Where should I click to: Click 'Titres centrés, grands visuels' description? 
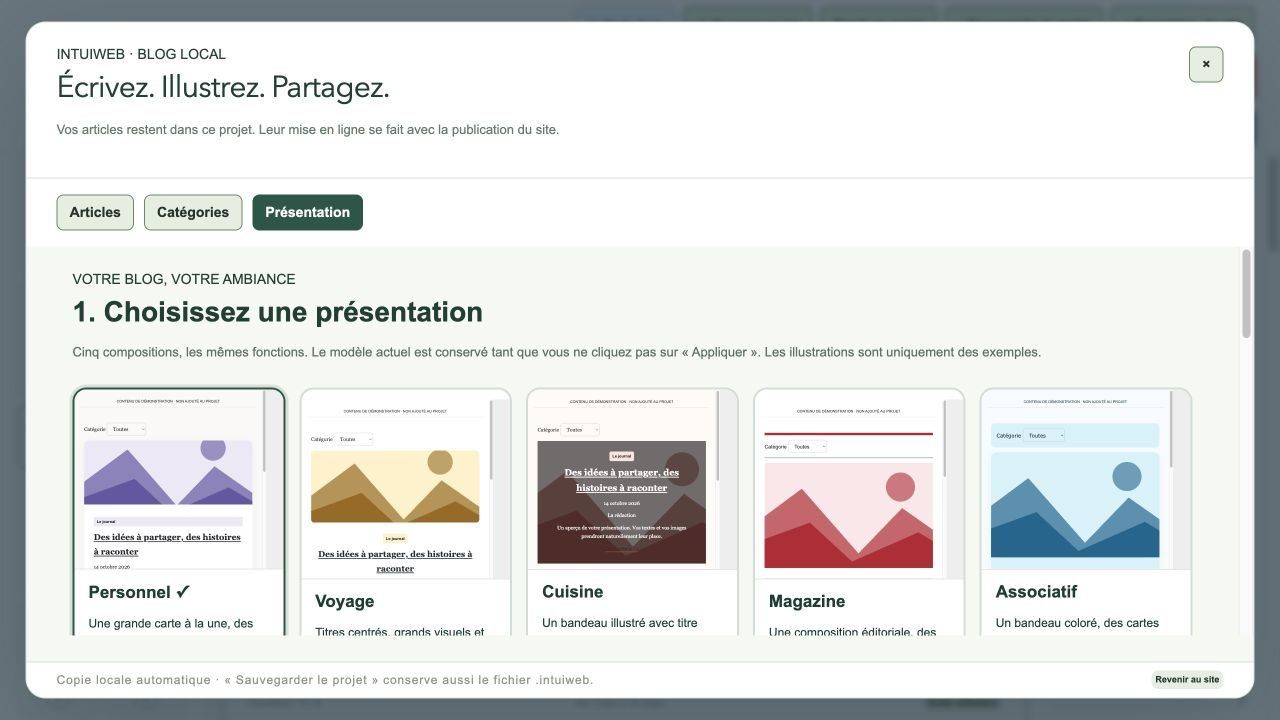pos(400,630)
